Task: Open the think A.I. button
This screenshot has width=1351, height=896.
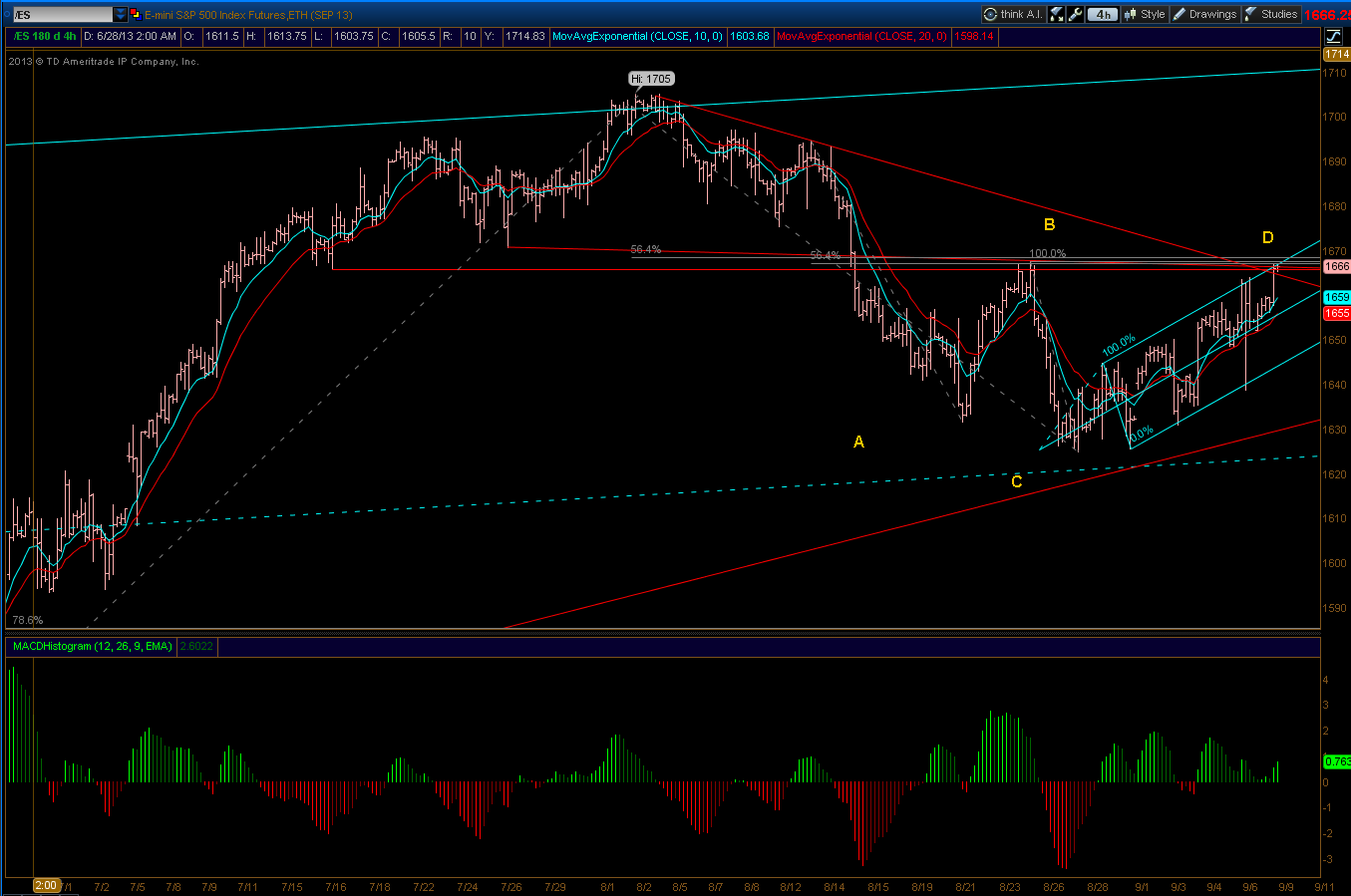Action: point(1012,14)
